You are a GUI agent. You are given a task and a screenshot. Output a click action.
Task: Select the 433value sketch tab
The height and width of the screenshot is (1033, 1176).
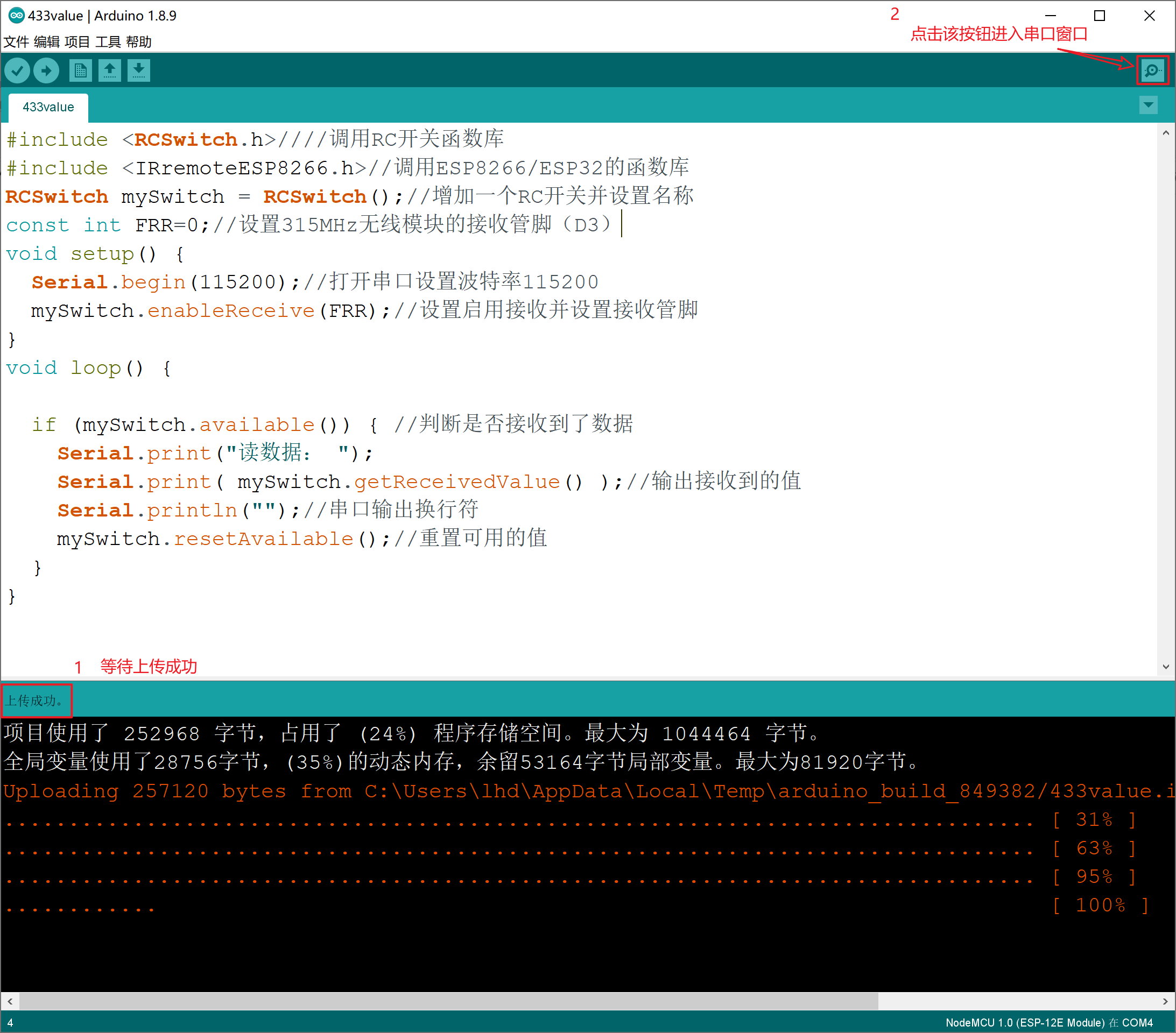[48, 108]
